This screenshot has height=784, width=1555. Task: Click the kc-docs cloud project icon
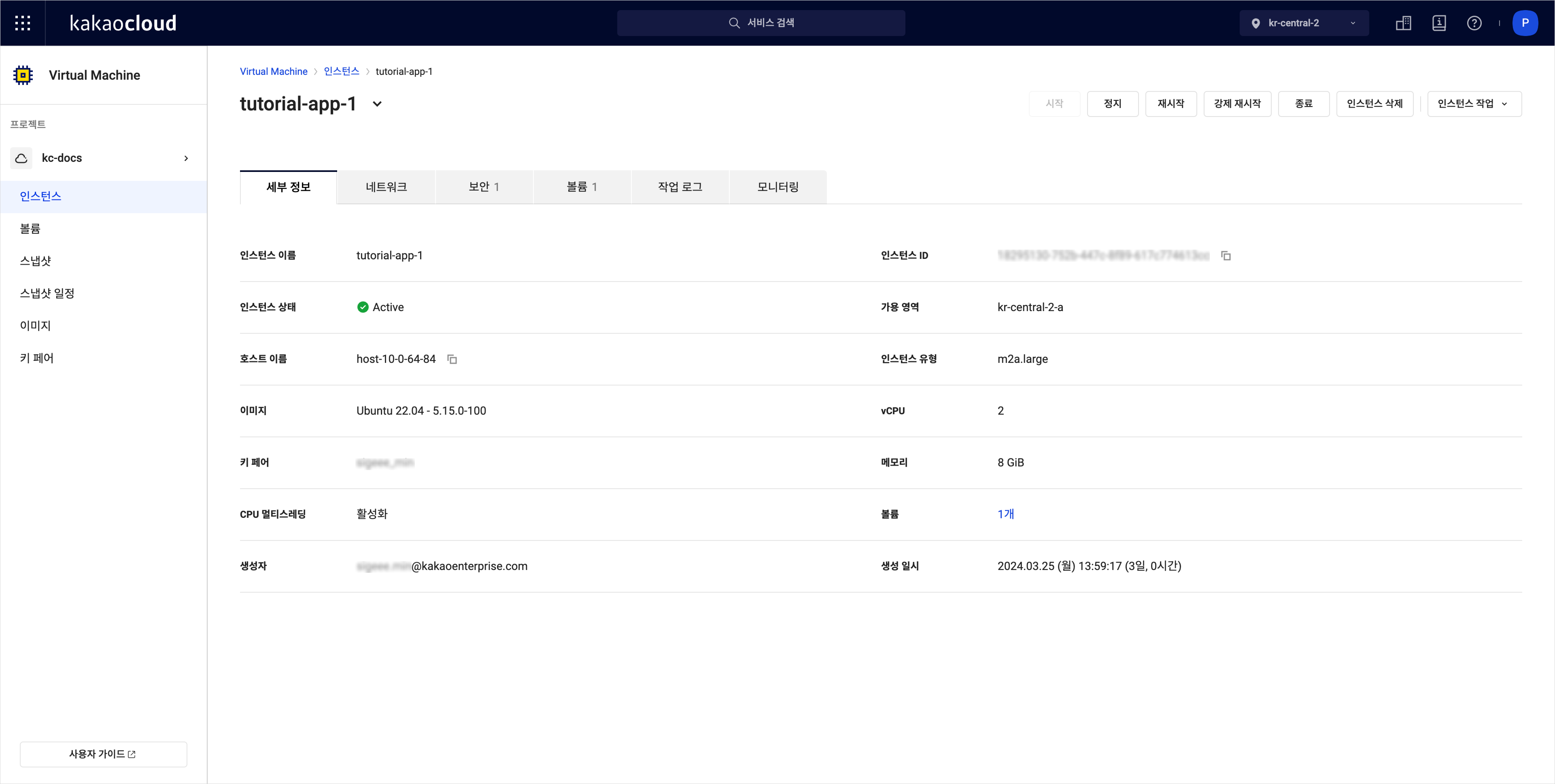pos(21,158)
